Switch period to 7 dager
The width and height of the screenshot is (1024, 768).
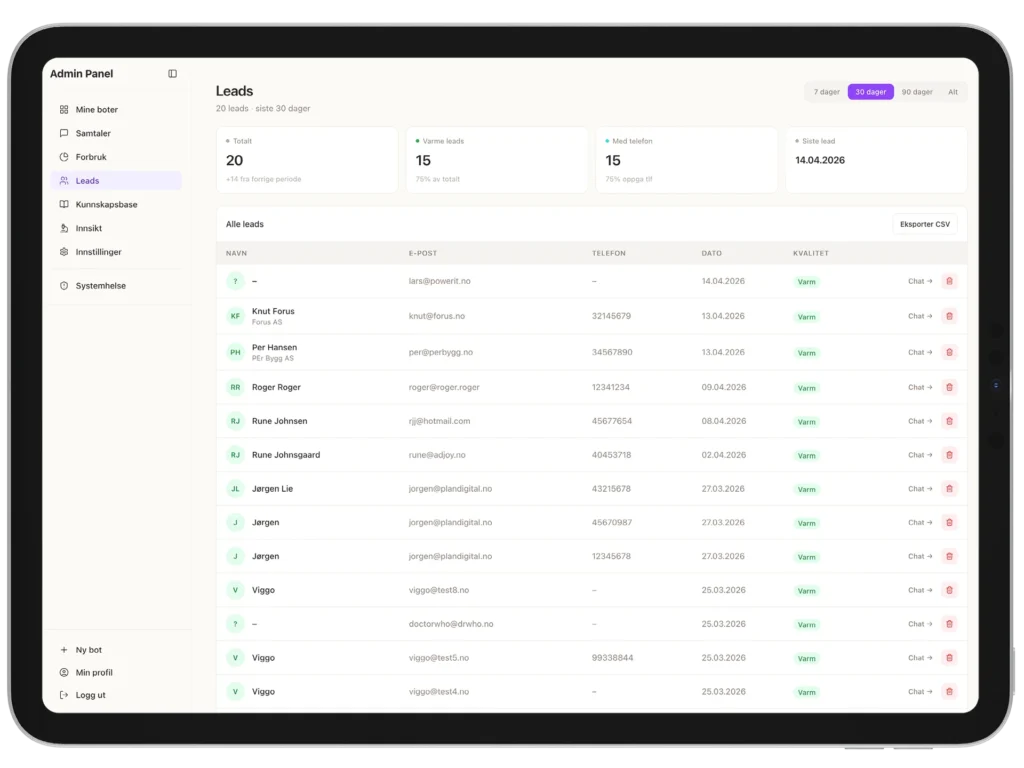(x=826, y=92)
